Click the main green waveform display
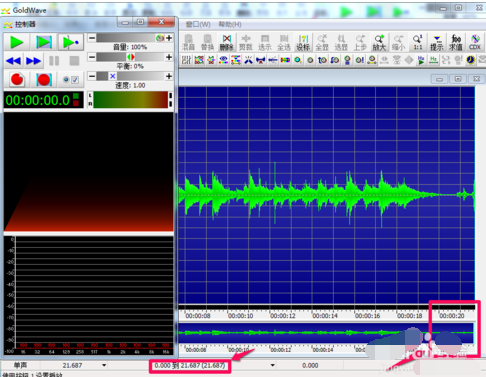Screen dimensions: 486x377 pos(327,195)
